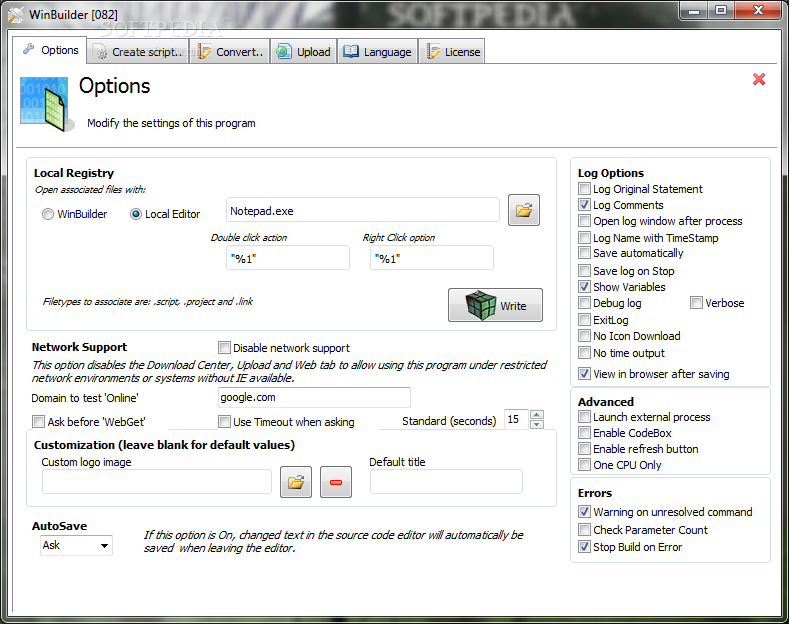
Task: Switch to the Create script tab
Action: pyautogui.click(x=138, y=52)
